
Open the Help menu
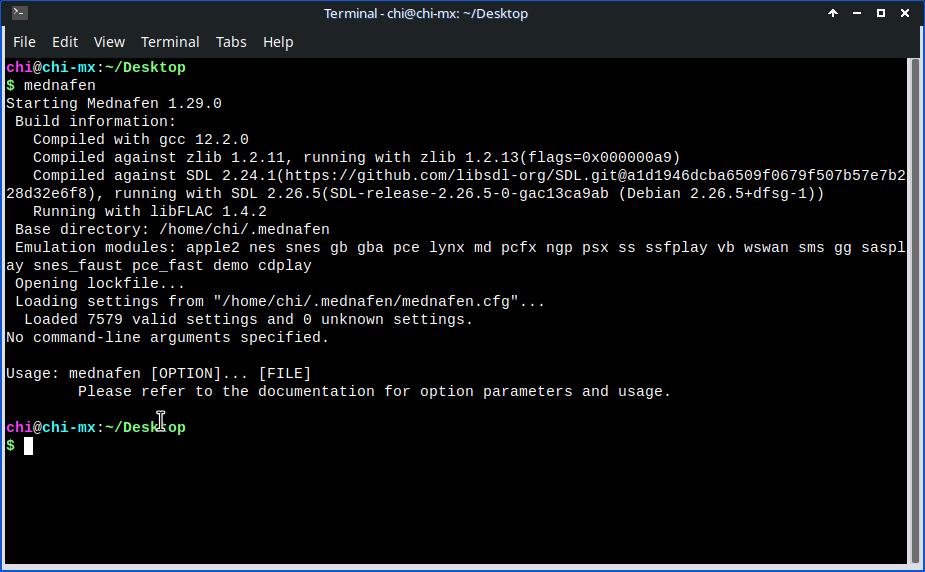coord(278,42)
